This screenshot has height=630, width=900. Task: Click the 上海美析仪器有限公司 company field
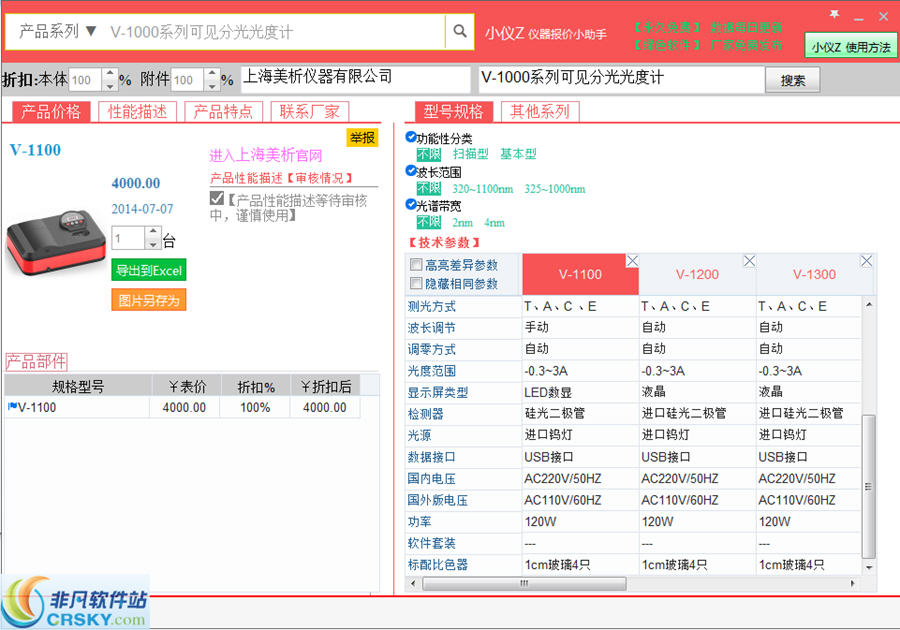pos(356,79)
